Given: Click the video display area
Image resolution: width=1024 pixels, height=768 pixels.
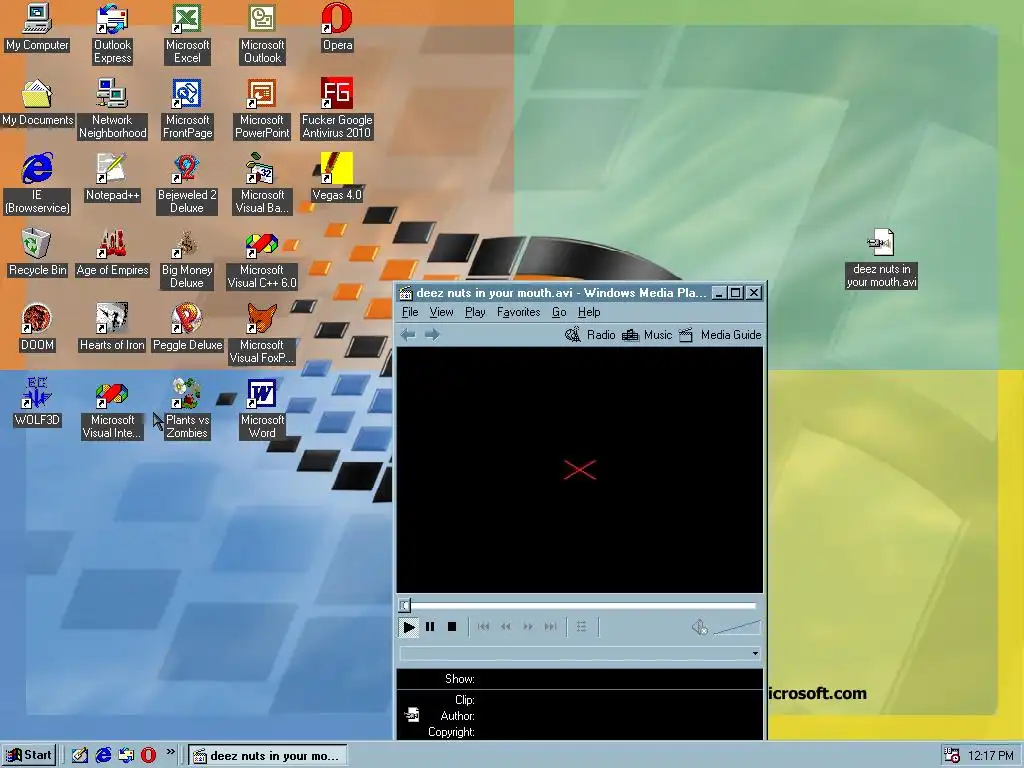Looking at the screenshot, I should coord(580,470).
